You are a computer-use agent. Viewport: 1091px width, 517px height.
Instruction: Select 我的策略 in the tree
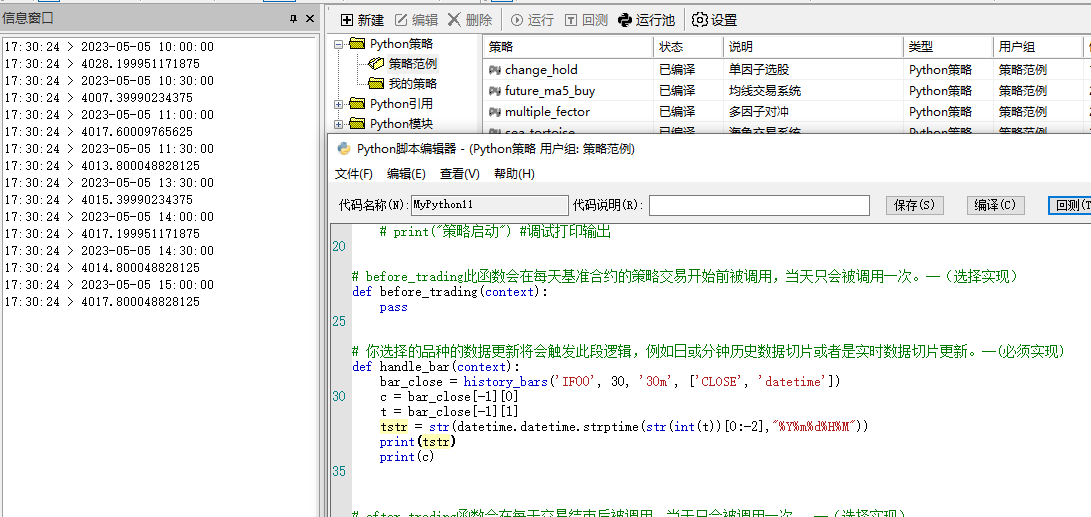[413, 83]
